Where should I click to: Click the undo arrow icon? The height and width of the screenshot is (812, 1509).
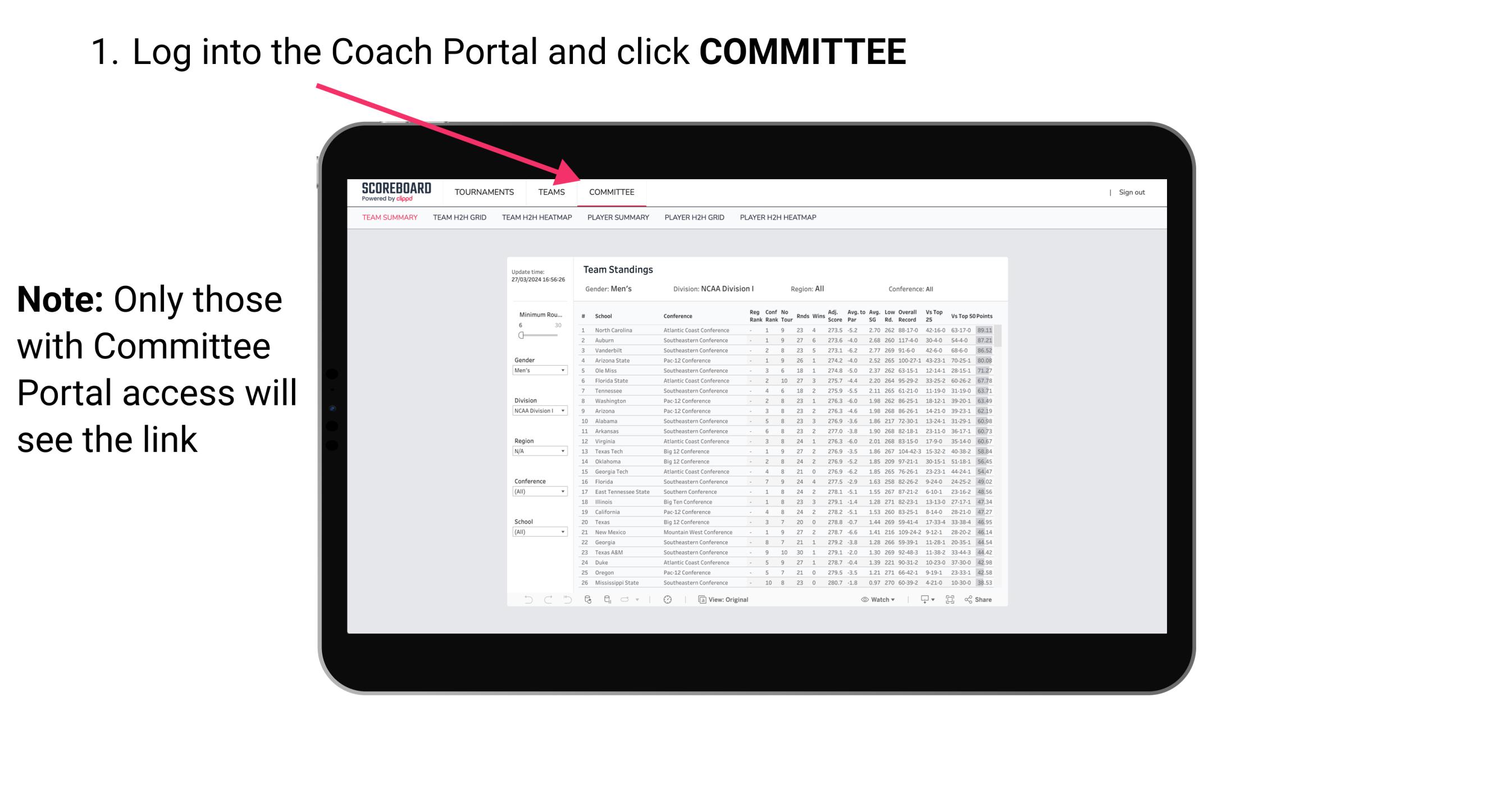522,600
